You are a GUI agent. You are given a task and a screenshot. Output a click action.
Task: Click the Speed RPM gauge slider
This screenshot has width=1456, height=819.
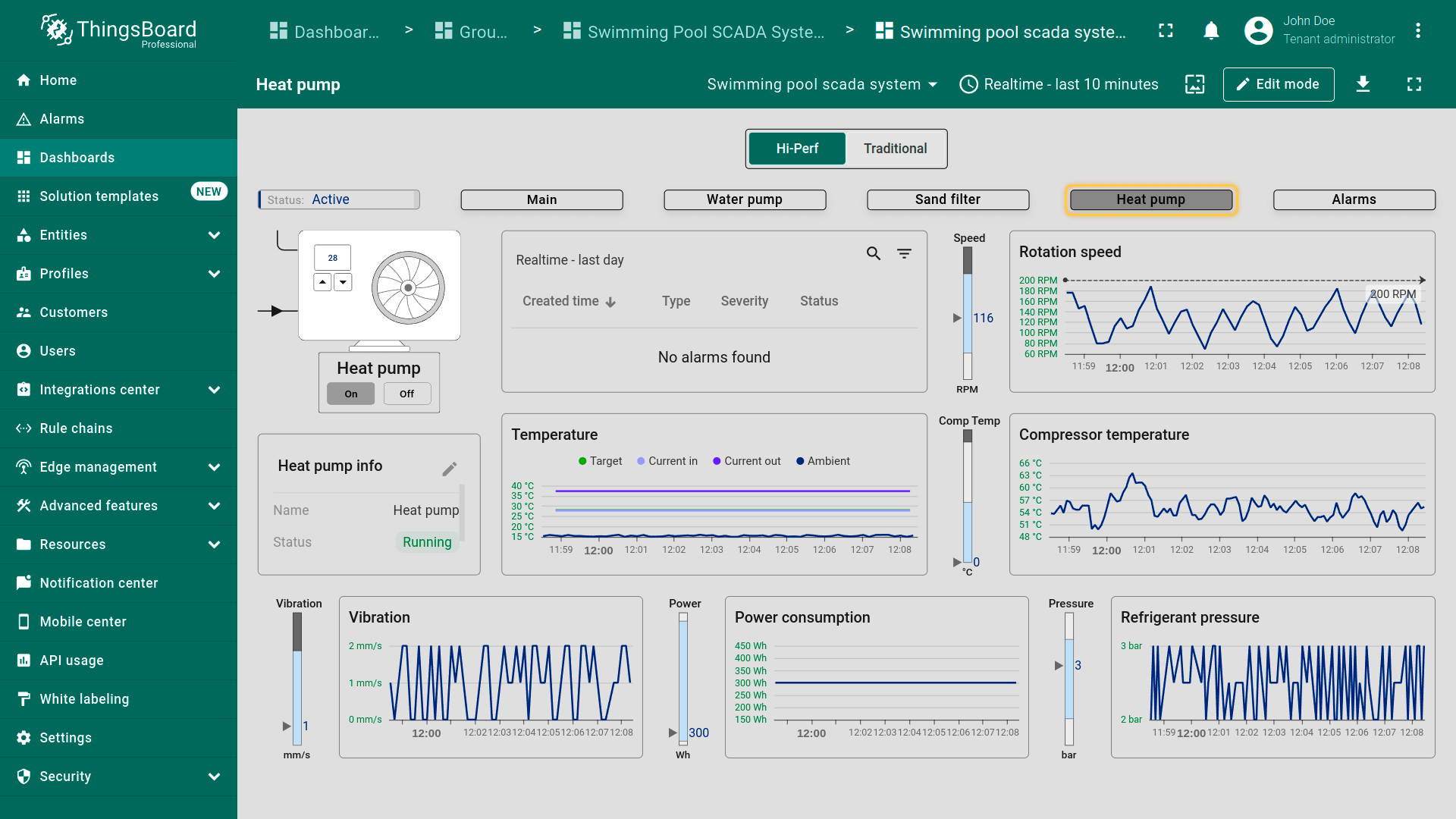(967, 313)
